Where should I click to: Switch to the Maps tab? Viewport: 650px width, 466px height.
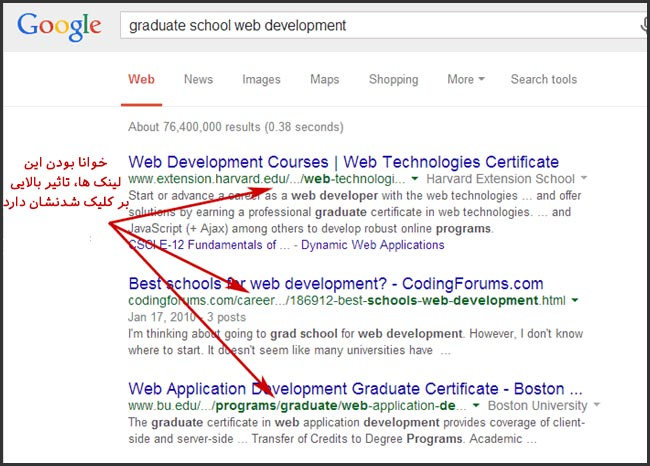click(325, 79)
